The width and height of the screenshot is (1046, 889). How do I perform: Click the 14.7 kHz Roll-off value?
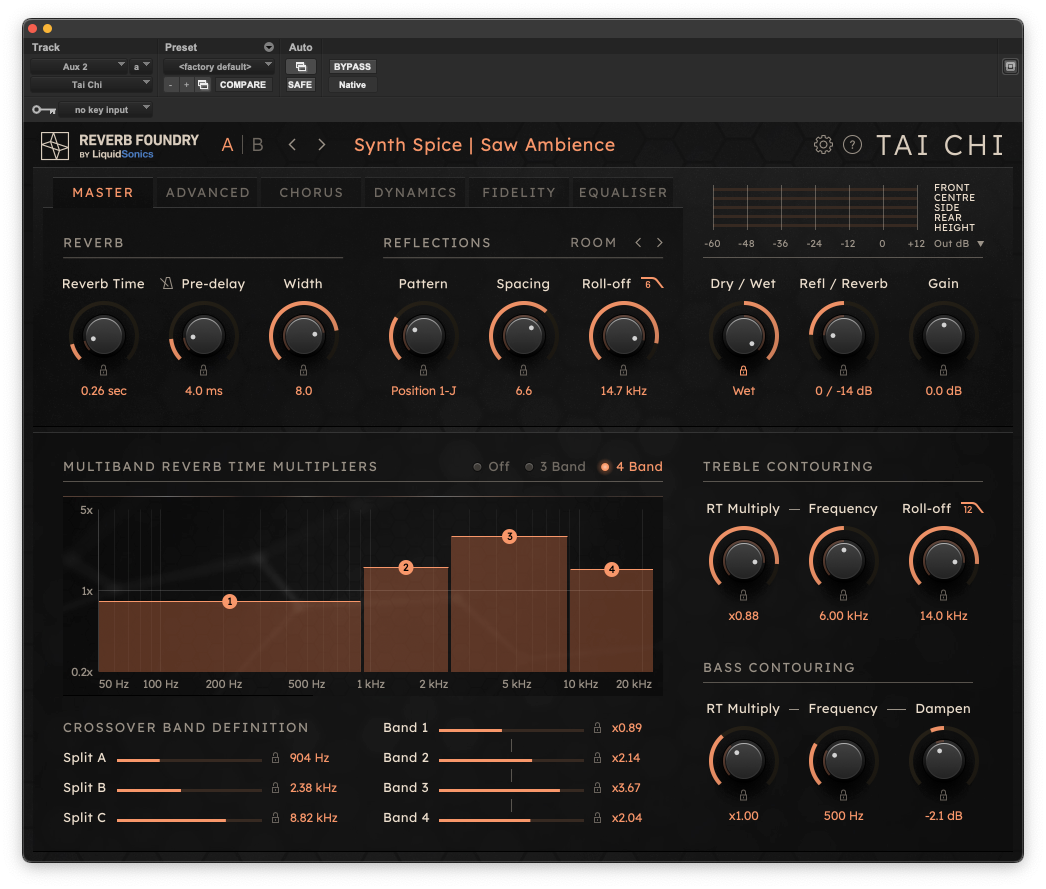click(x=624, y=391)
